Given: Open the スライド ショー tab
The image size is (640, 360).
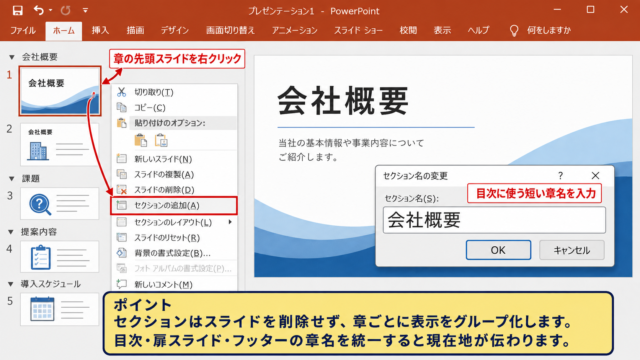Looking at the screenshot, I should click(358, 30).
